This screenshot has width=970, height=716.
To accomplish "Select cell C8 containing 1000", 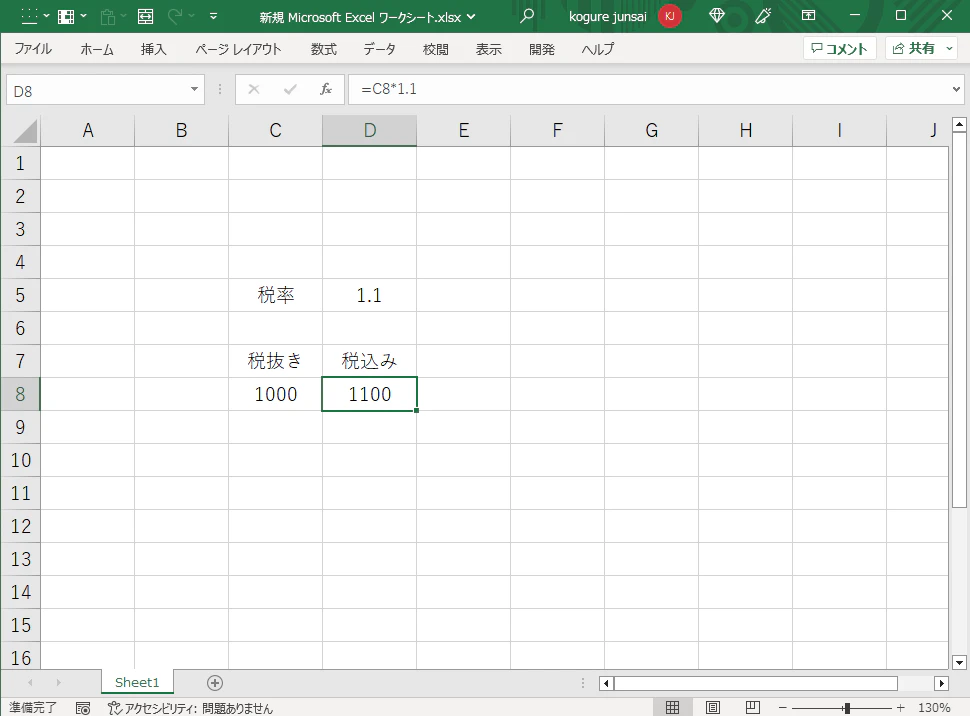I will (275, 394).
